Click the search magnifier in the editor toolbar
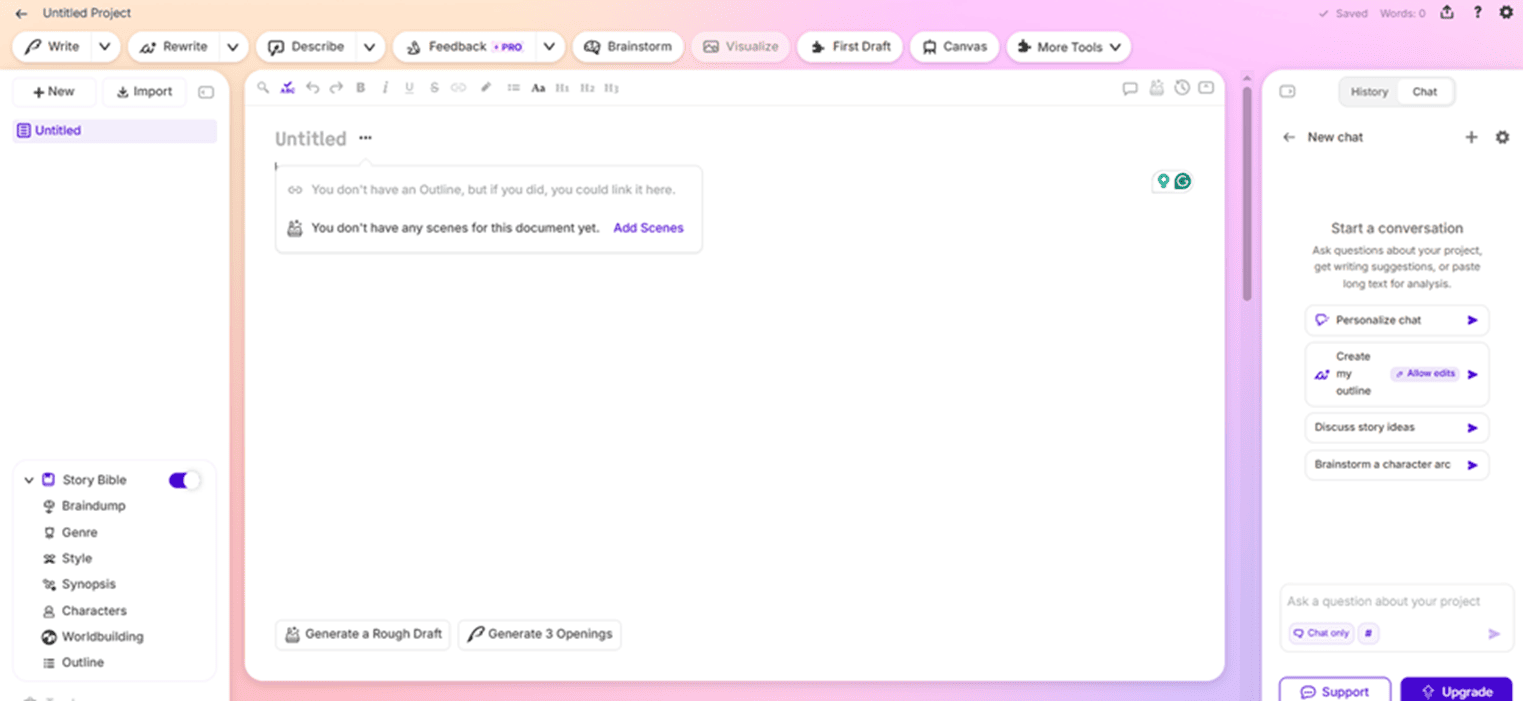 tap(263, 88)
